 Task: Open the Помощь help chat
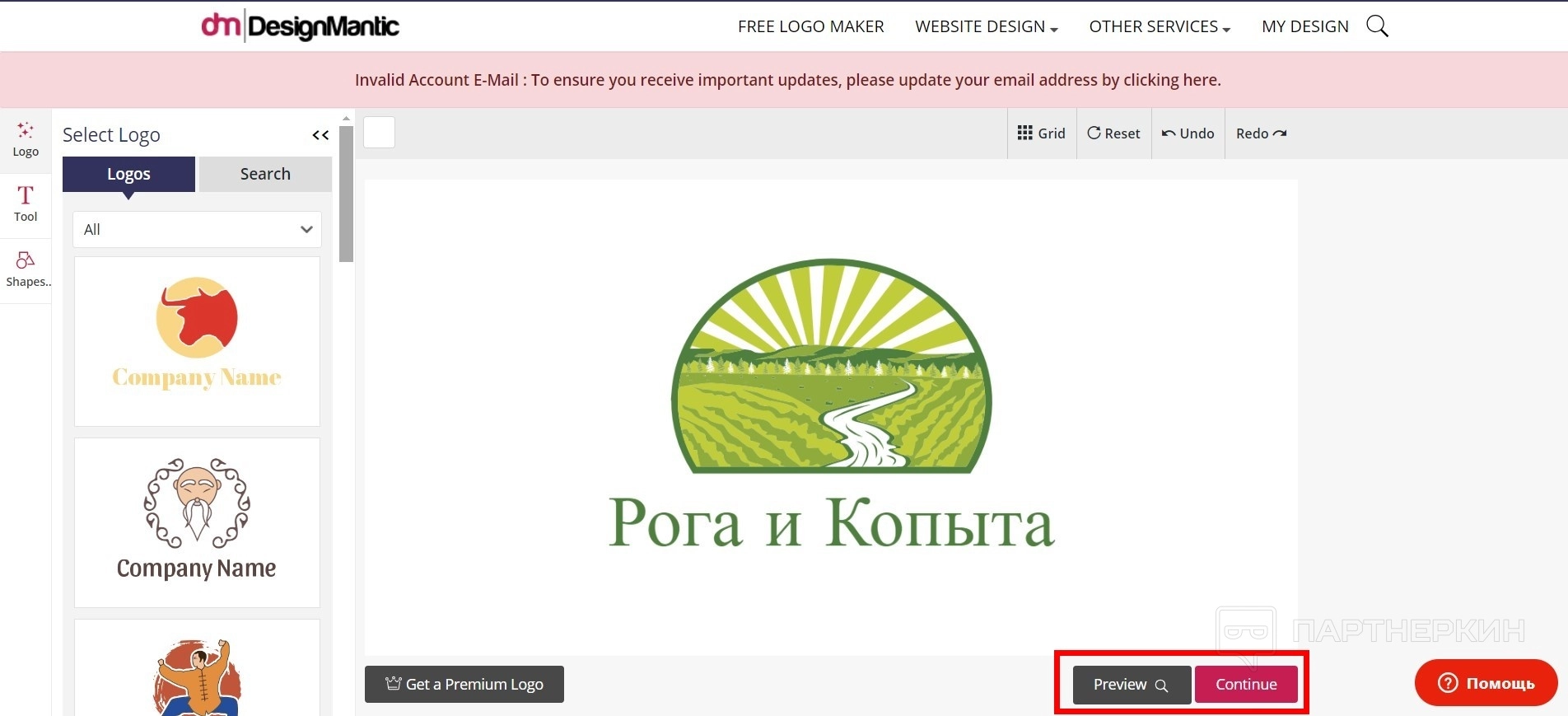click(1486, 683)
